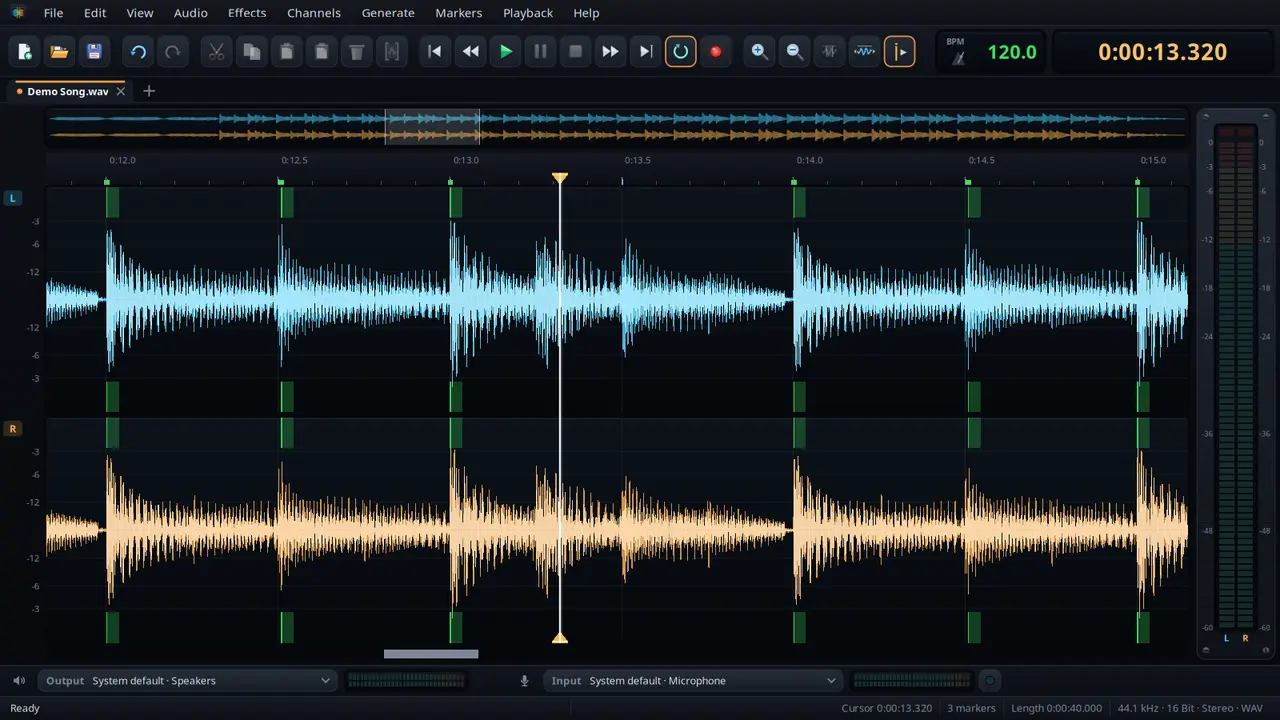Open the File menu
This screenshot has height=720, width=1280.
53,13
